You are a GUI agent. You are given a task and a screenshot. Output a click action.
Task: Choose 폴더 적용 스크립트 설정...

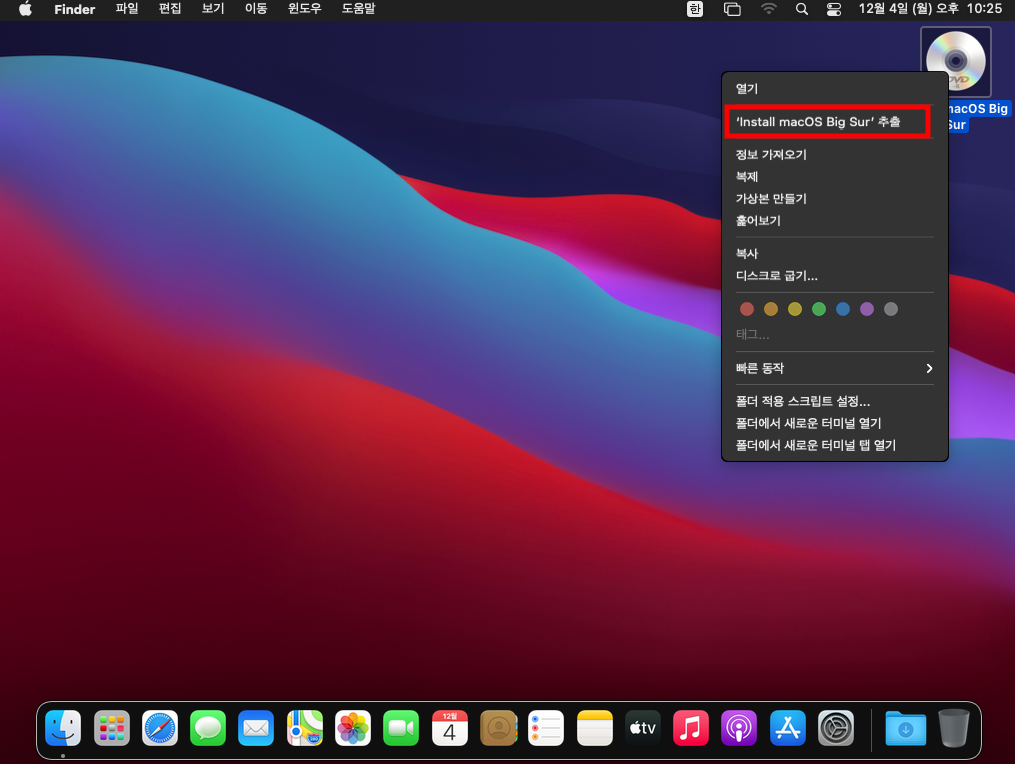tap(834, 401)
